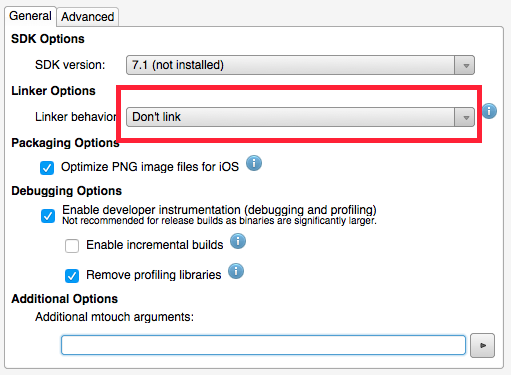
Task: Click info icon beside Enable incremental builds
Action: [x=238, y=241]
